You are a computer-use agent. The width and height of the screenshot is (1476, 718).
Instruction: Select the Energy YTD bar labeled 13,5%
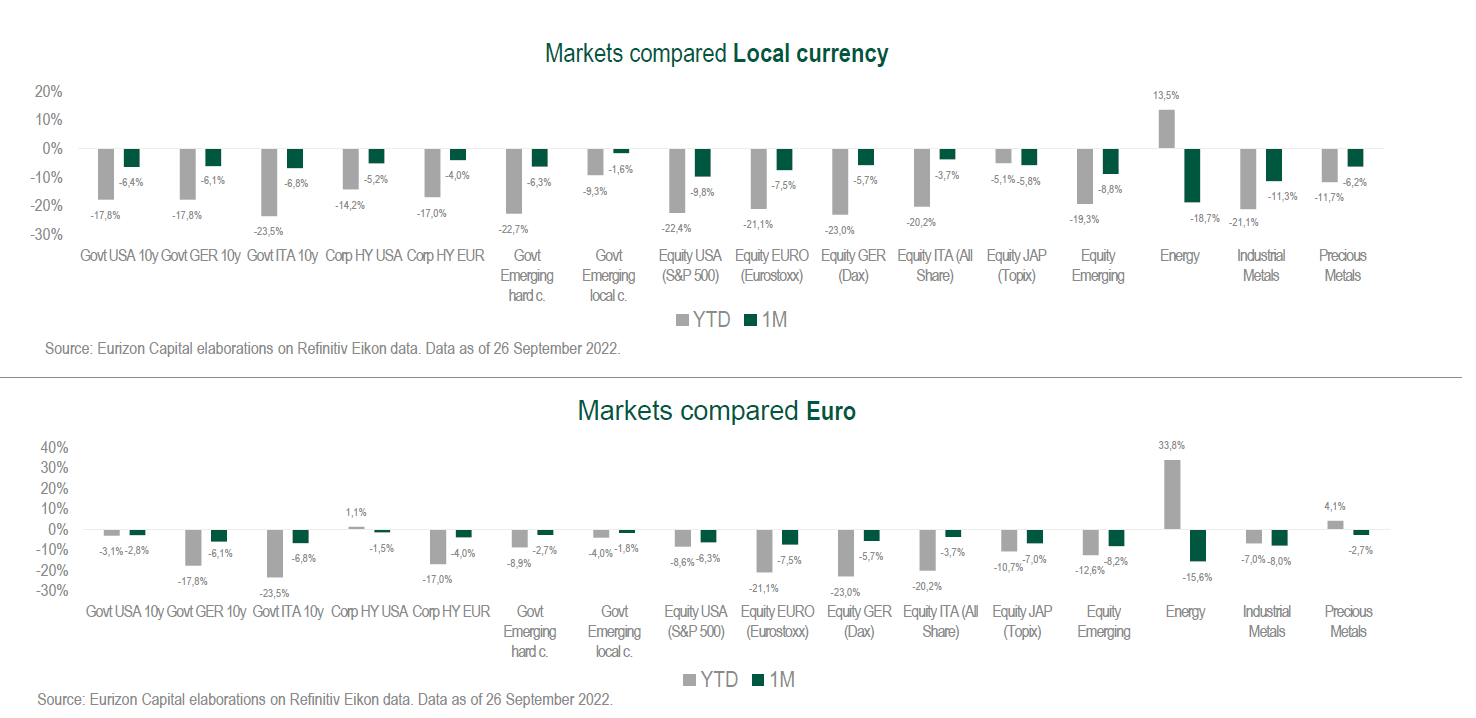(1166, 129)
